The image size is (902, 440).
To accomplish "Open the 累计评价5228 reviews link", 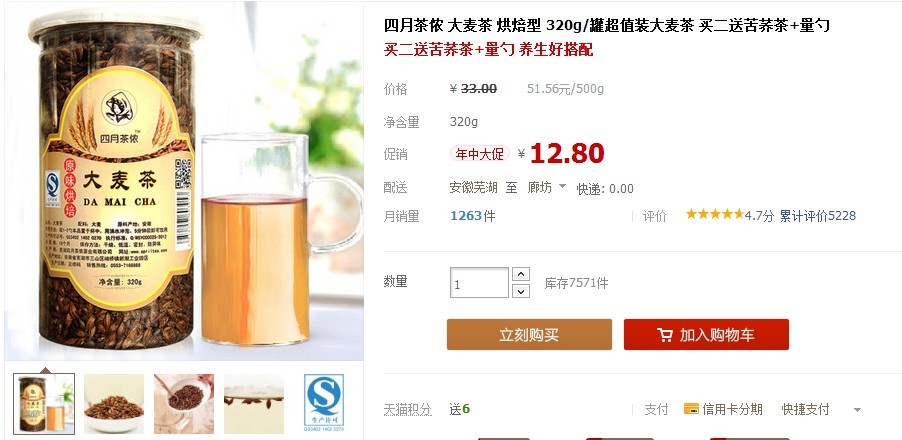I will pos(817,216).
